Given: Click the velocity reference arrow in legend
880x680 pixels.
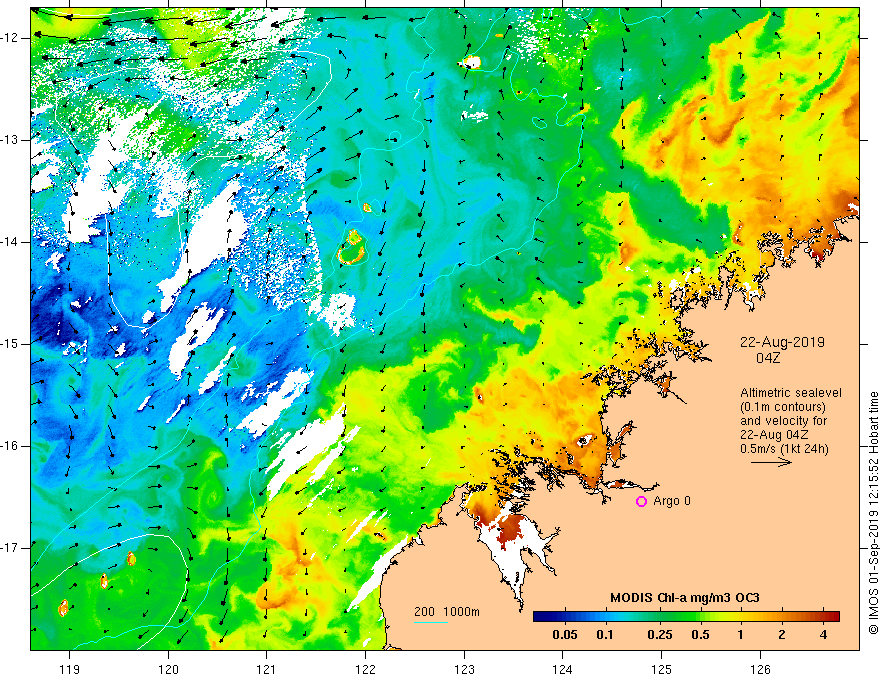Looking at the screenshot, I should (771, 462).
